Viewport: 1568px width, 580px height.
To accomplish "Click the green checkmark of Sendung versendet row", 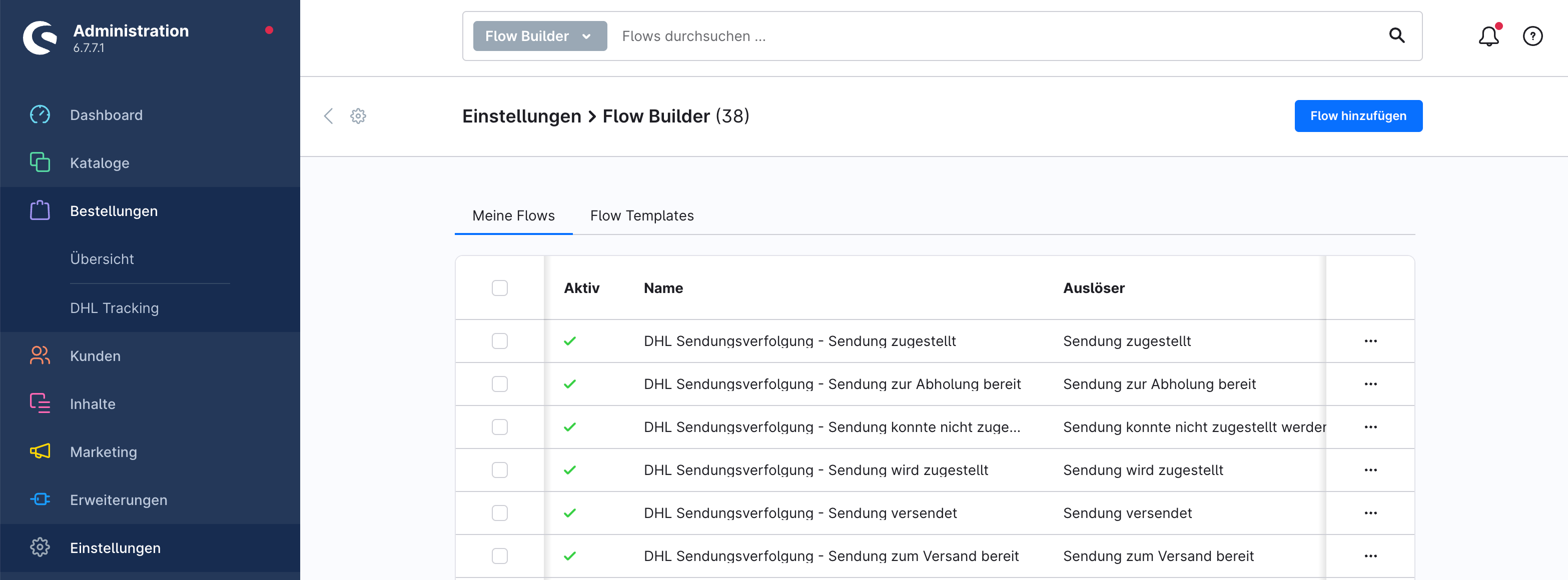I will tap(570, 513).
